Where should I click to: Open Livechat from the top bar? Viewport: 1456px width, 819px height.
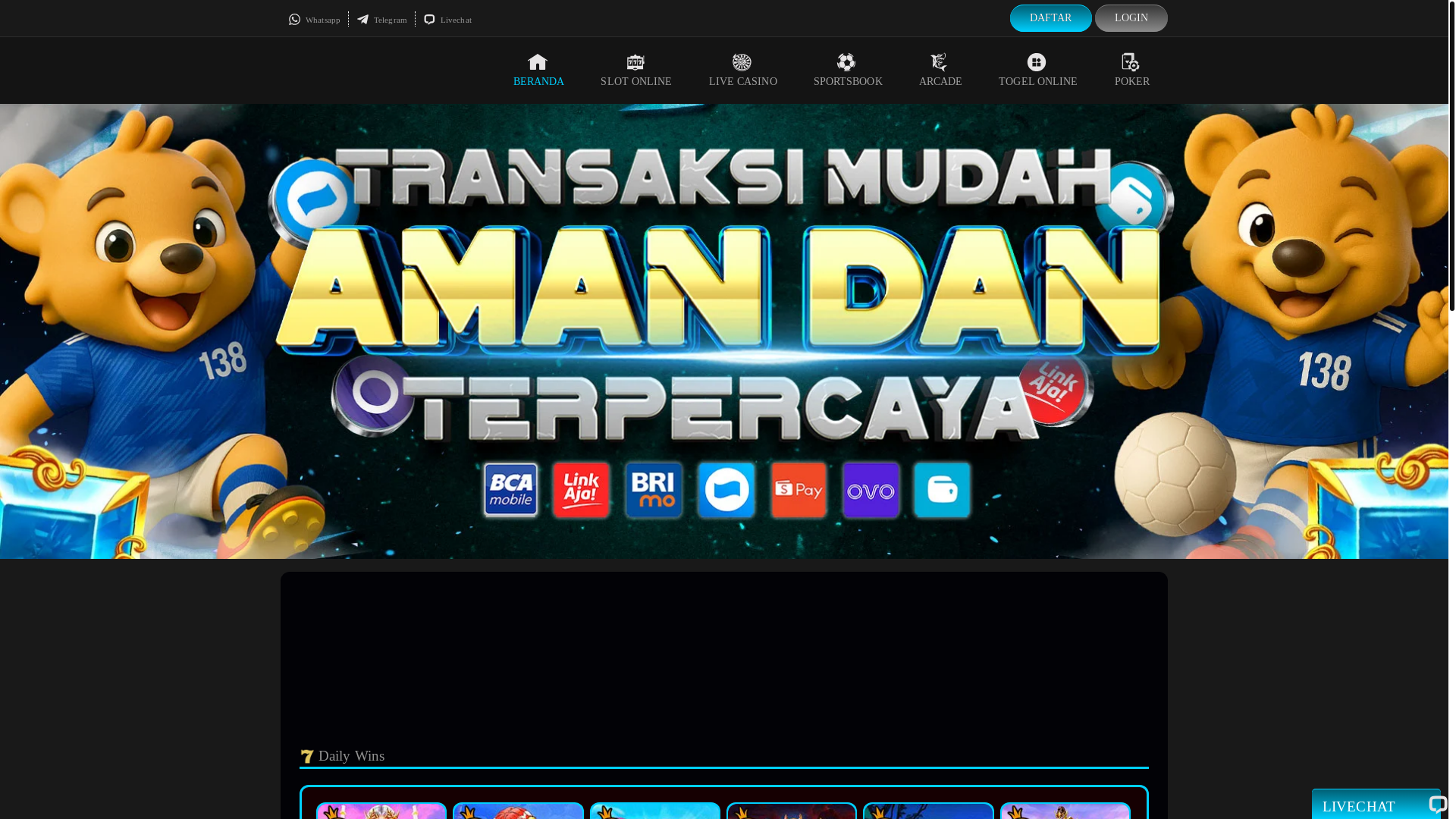[447, 20]
